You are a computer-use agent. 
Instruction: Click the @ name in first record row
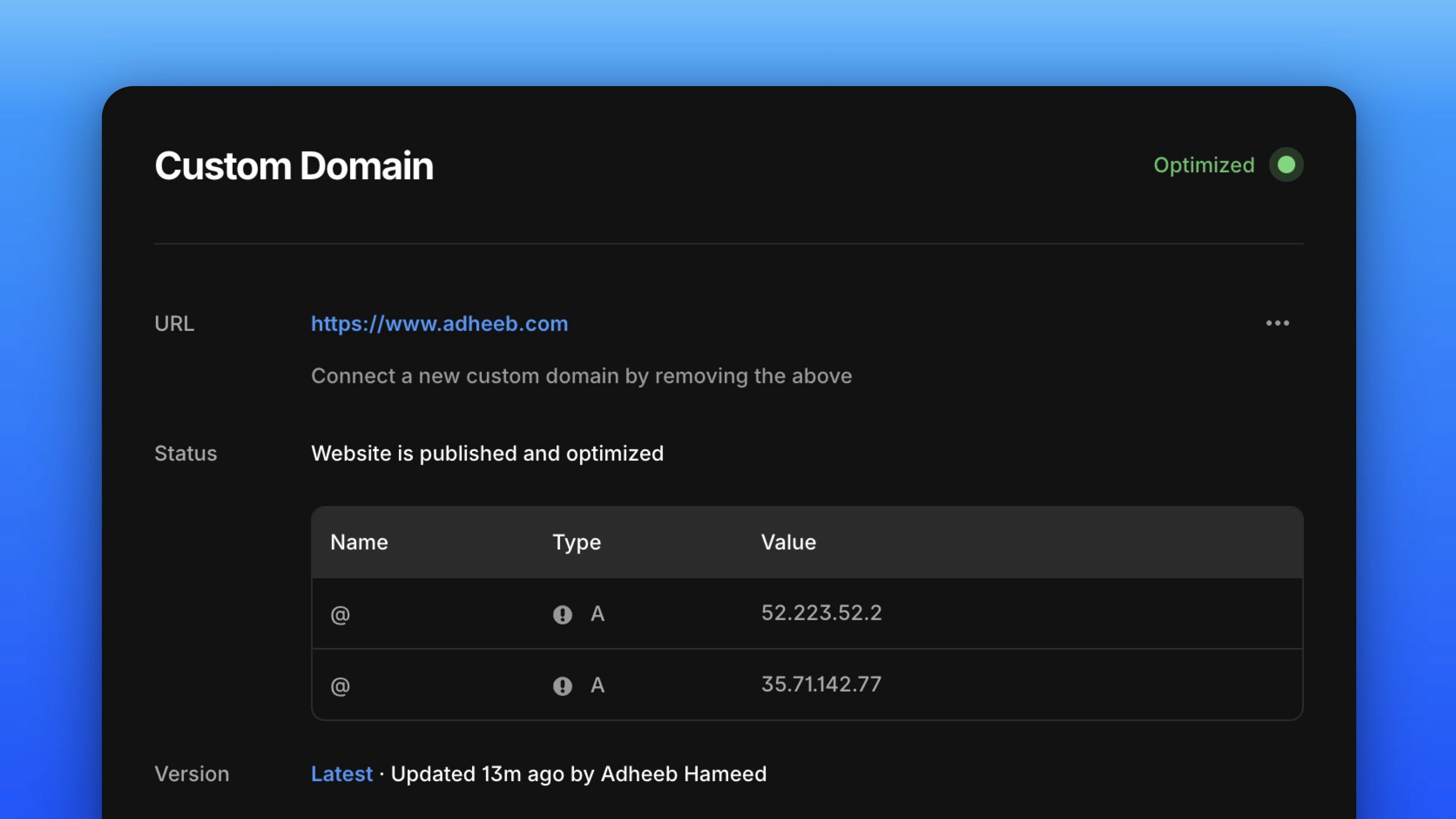click(x=340, y=615)
